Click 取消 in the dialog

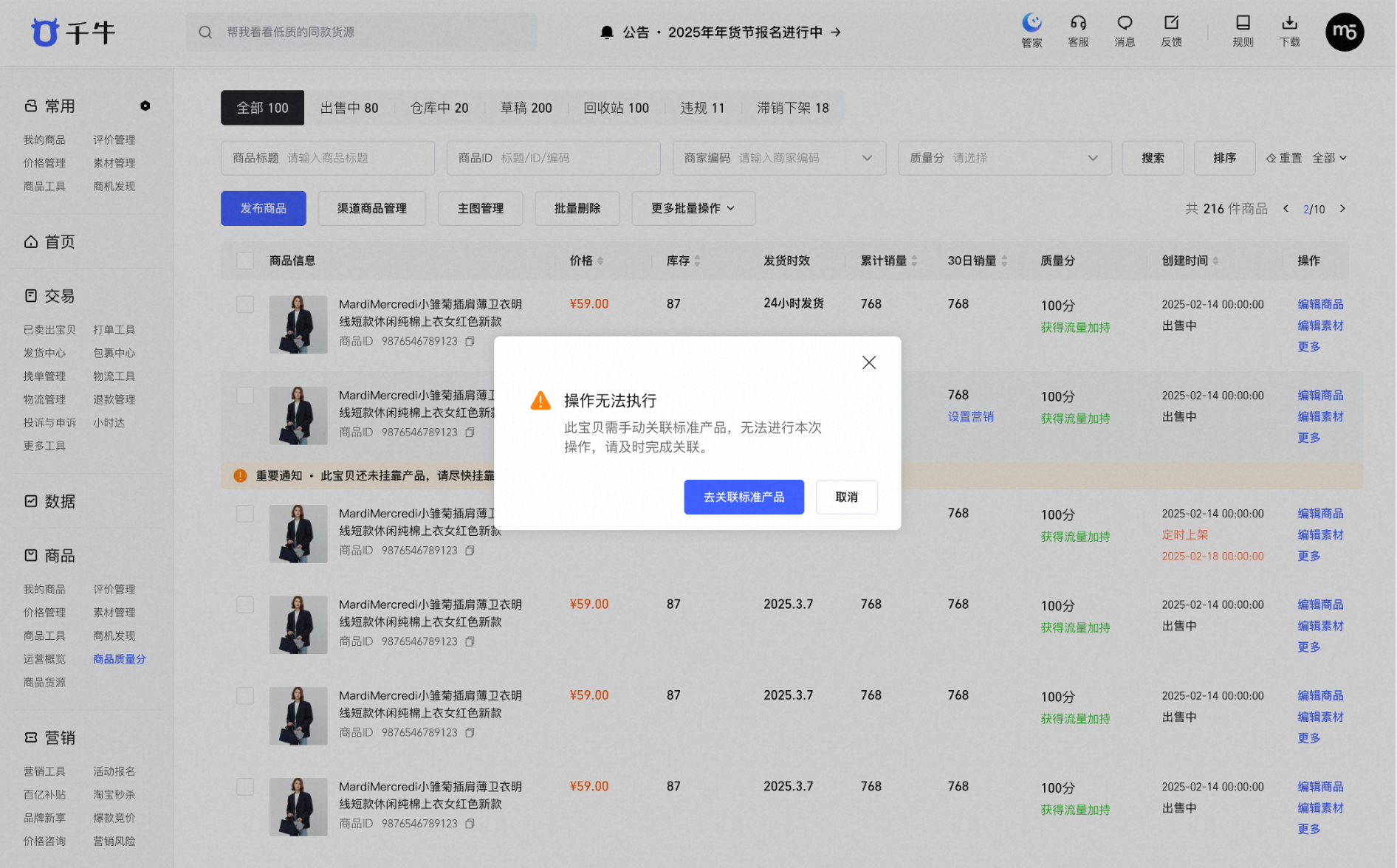coord(846,497)
